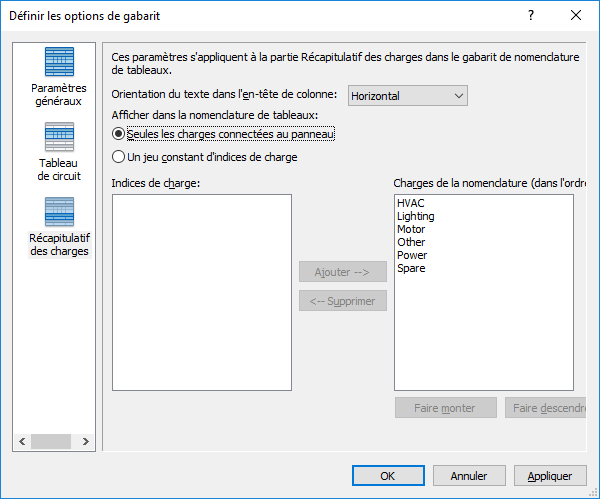Screen dimensions: 600x499
Task: Select the Tableau de circuit icon
Action: click(x=59, y=137)
